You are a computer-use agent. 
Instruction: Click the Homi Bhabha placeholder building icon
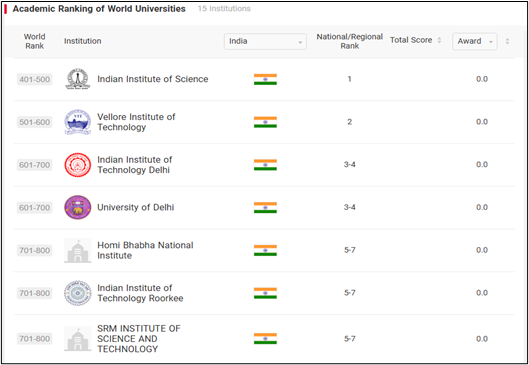coord(78,250)
